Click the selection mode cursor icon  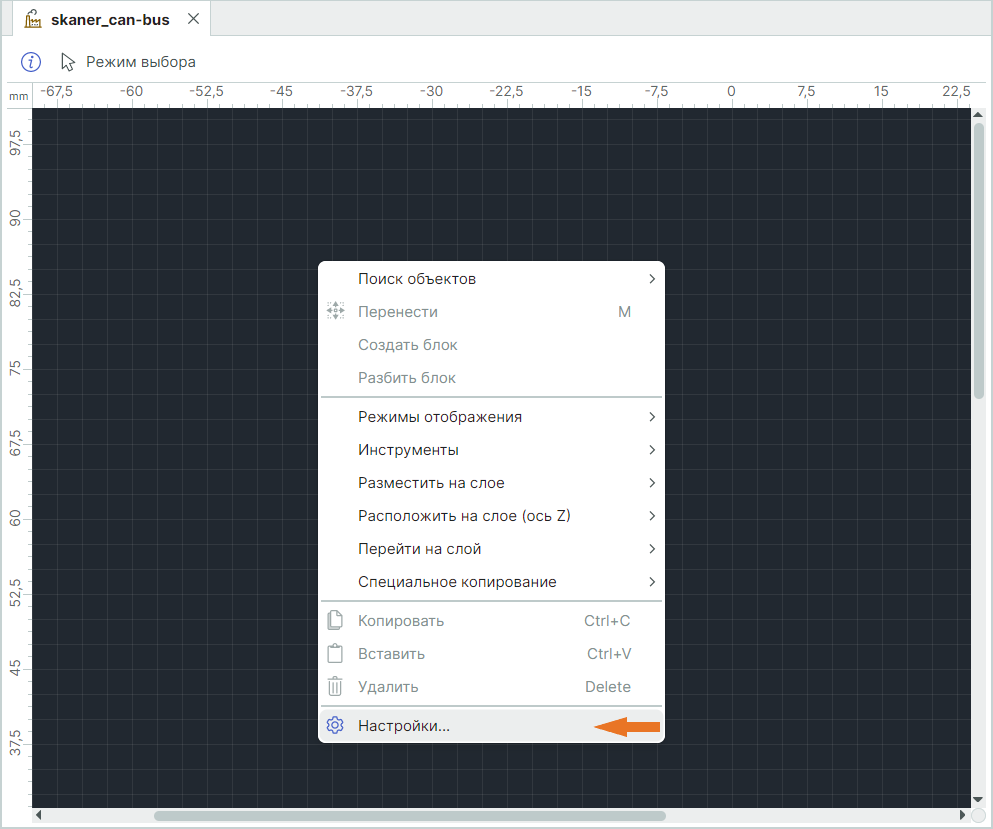click(68, 62)
